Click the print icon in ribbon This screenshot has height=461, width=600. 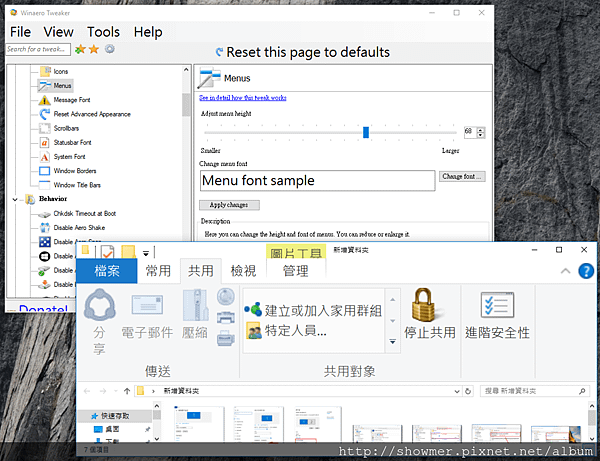tap(226, 318)
